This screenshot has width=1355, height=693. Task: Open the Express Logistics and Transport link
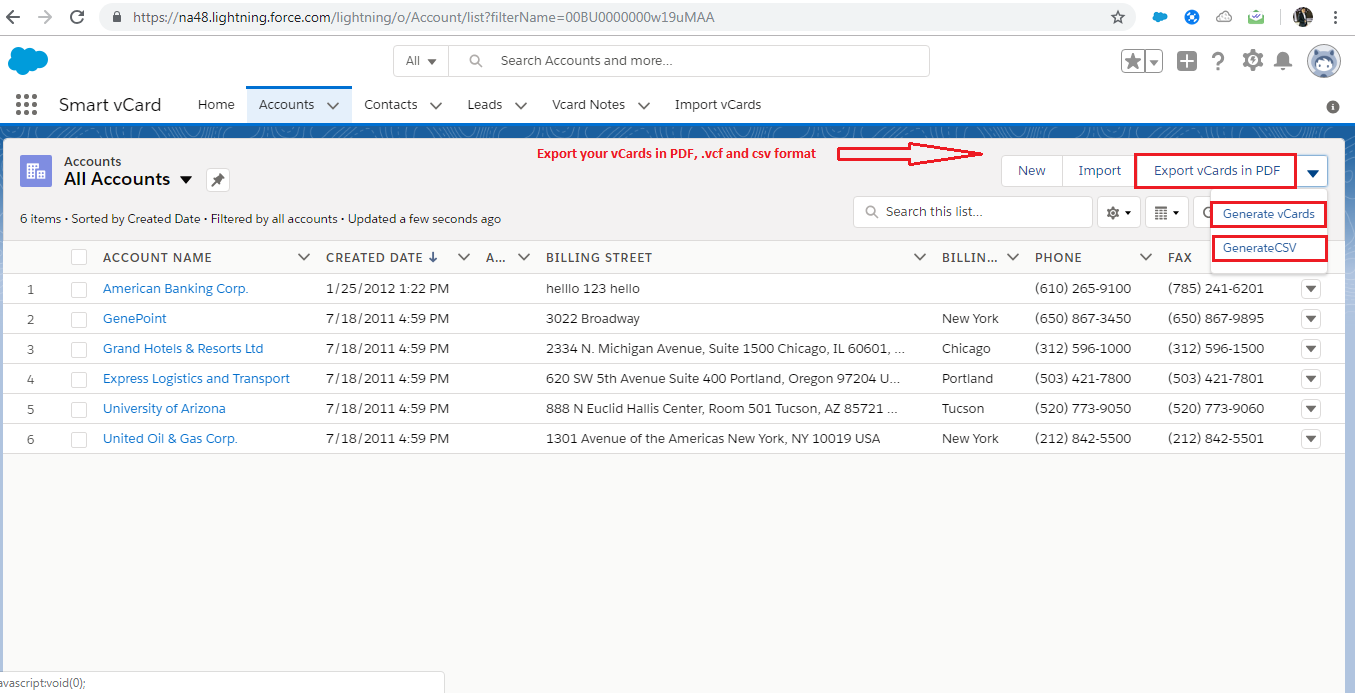(x=196, y=379)
